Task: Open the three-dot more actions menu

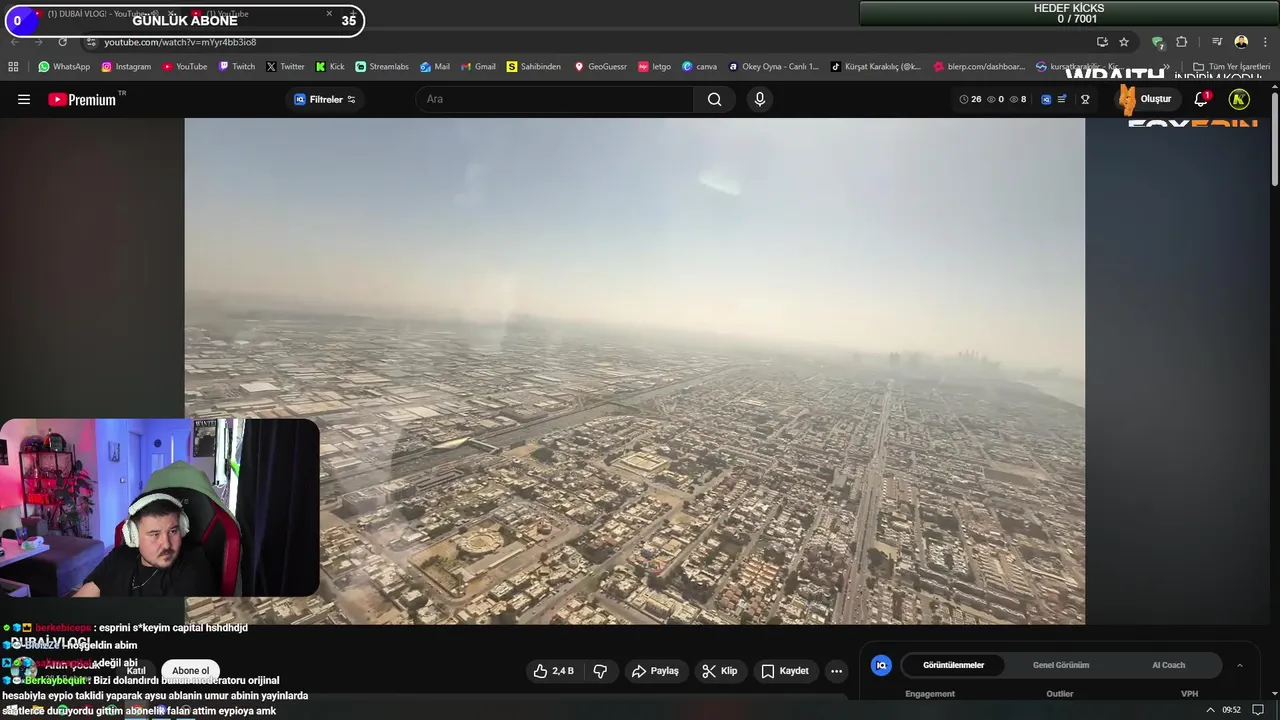Action: 837,671
